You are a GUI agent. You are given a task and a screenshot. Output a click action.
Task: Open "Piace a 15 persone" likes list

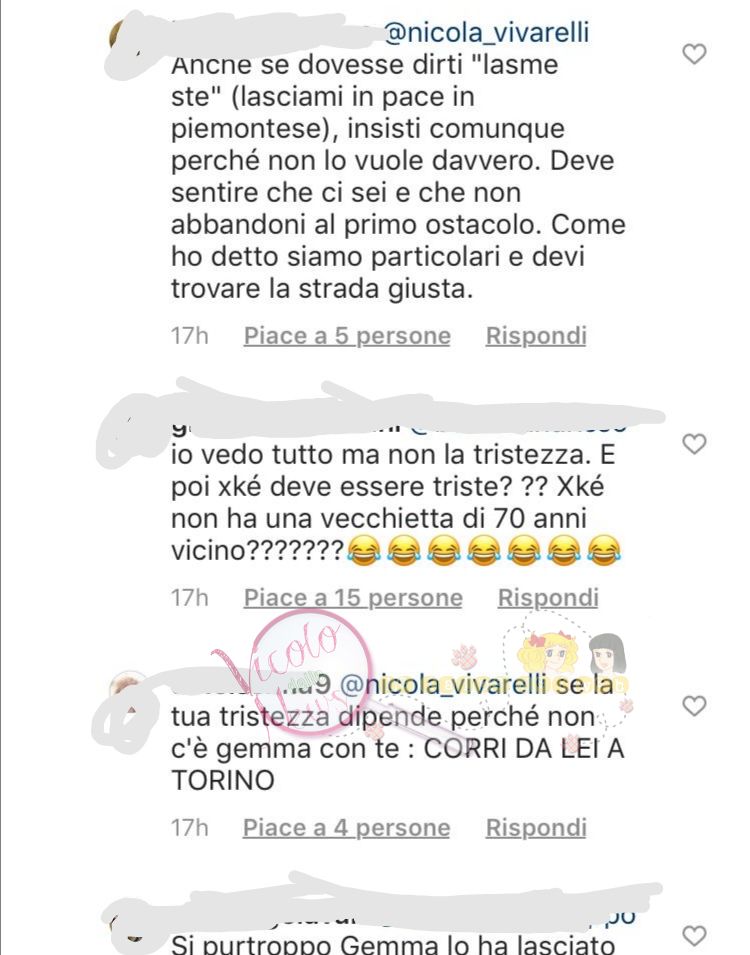coord(353,598)
